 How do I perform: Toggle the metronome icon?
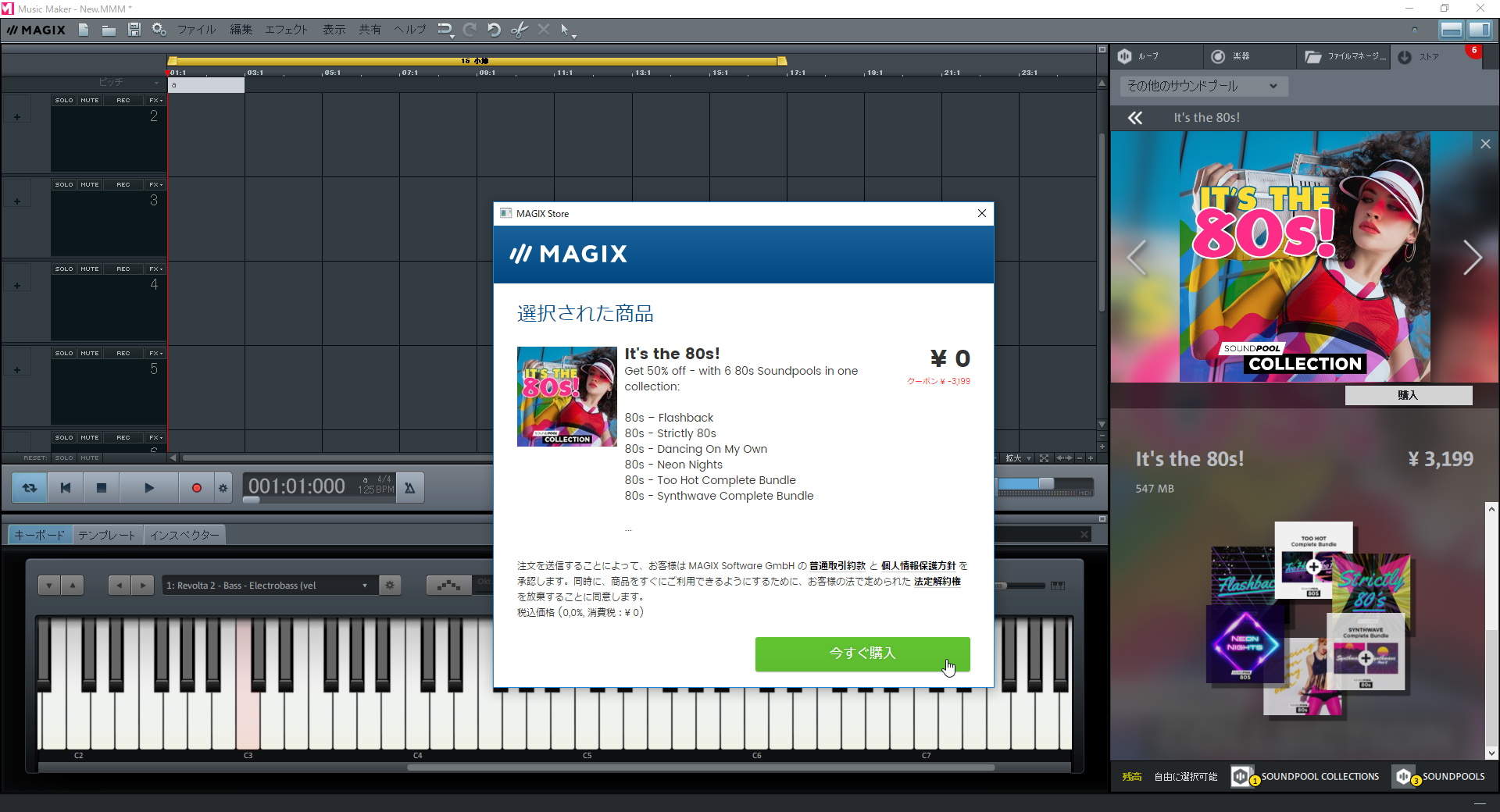pyautogui.click(x=409, y=488)
